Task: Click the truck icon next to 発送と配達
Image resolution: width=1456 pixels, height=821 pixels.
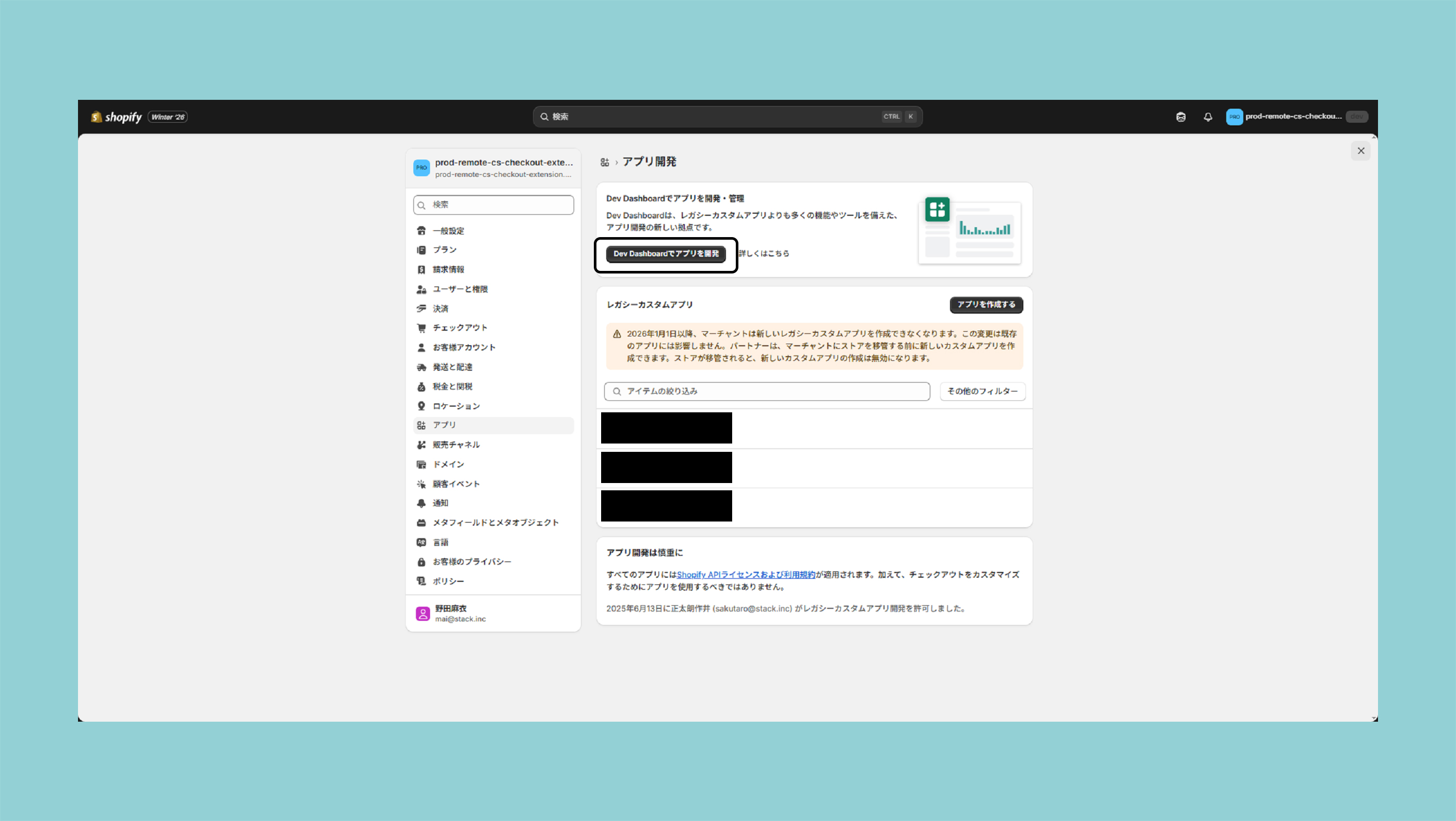Action: 421,367
